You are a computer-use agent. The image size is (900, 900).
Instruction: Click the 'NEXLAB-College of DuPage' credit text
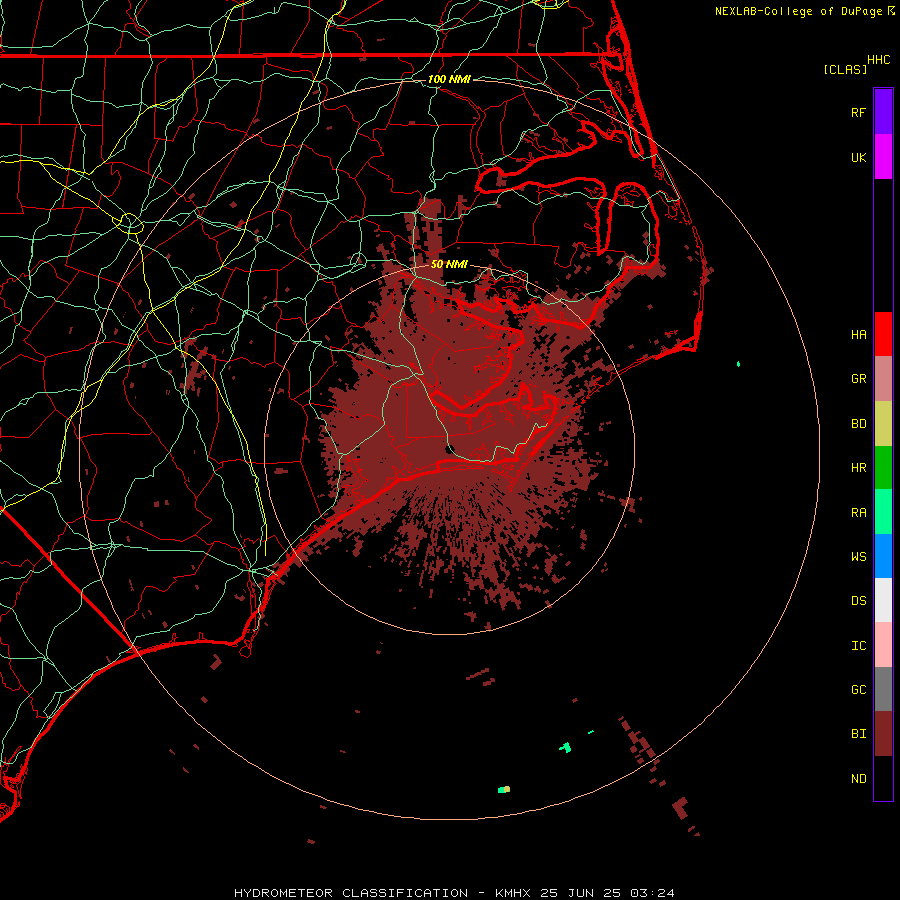798,11
